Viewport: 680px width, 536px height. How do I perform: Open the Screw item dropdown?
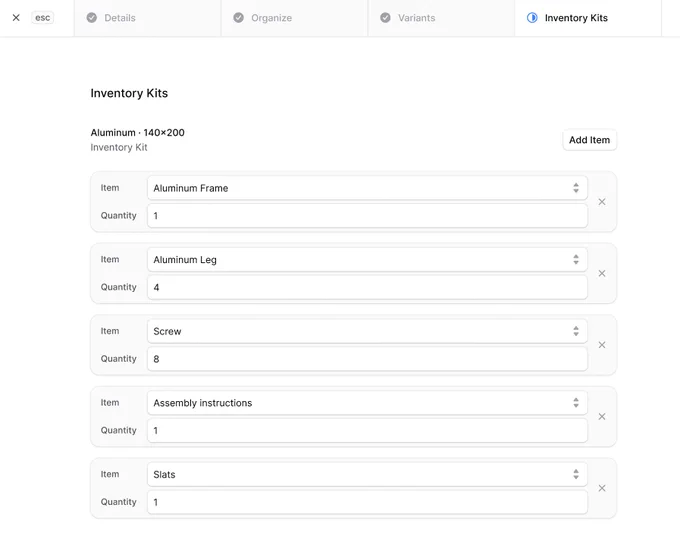pyautogui.click(x=367, y=331)
